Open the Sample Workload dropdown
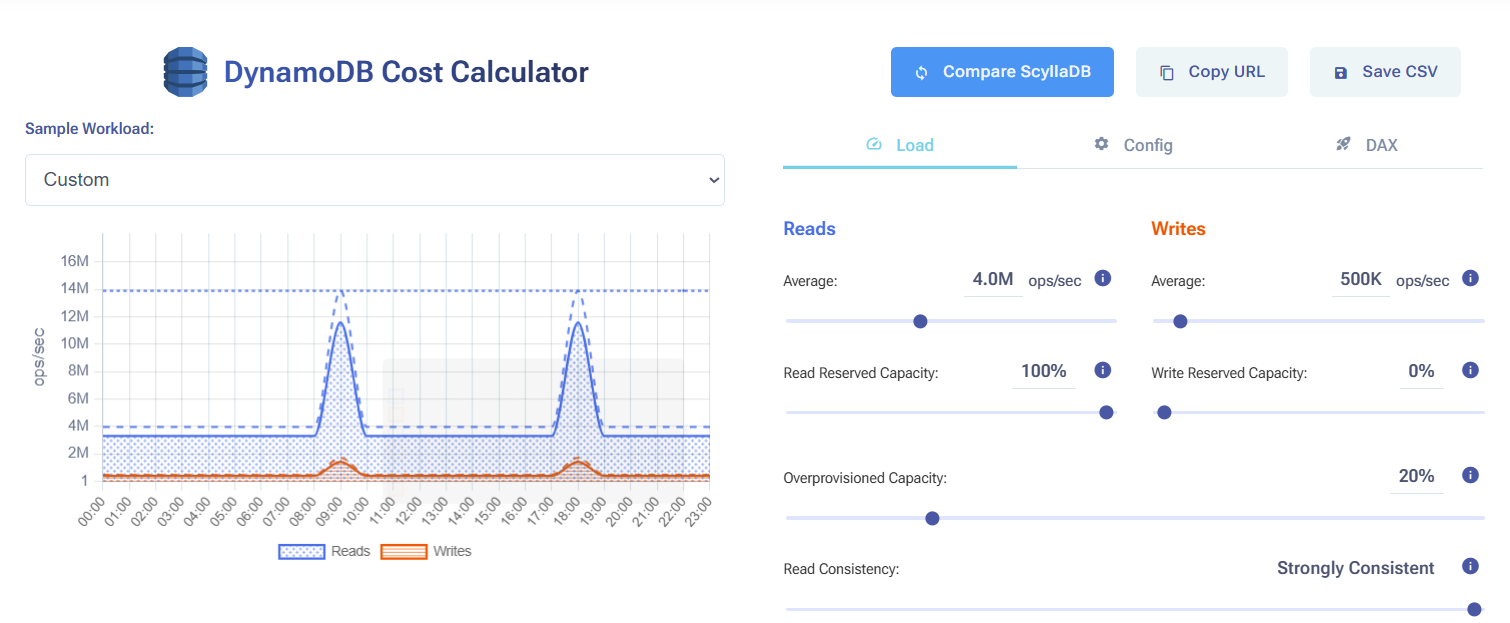 pyautogui.click(x=374, y=180)
